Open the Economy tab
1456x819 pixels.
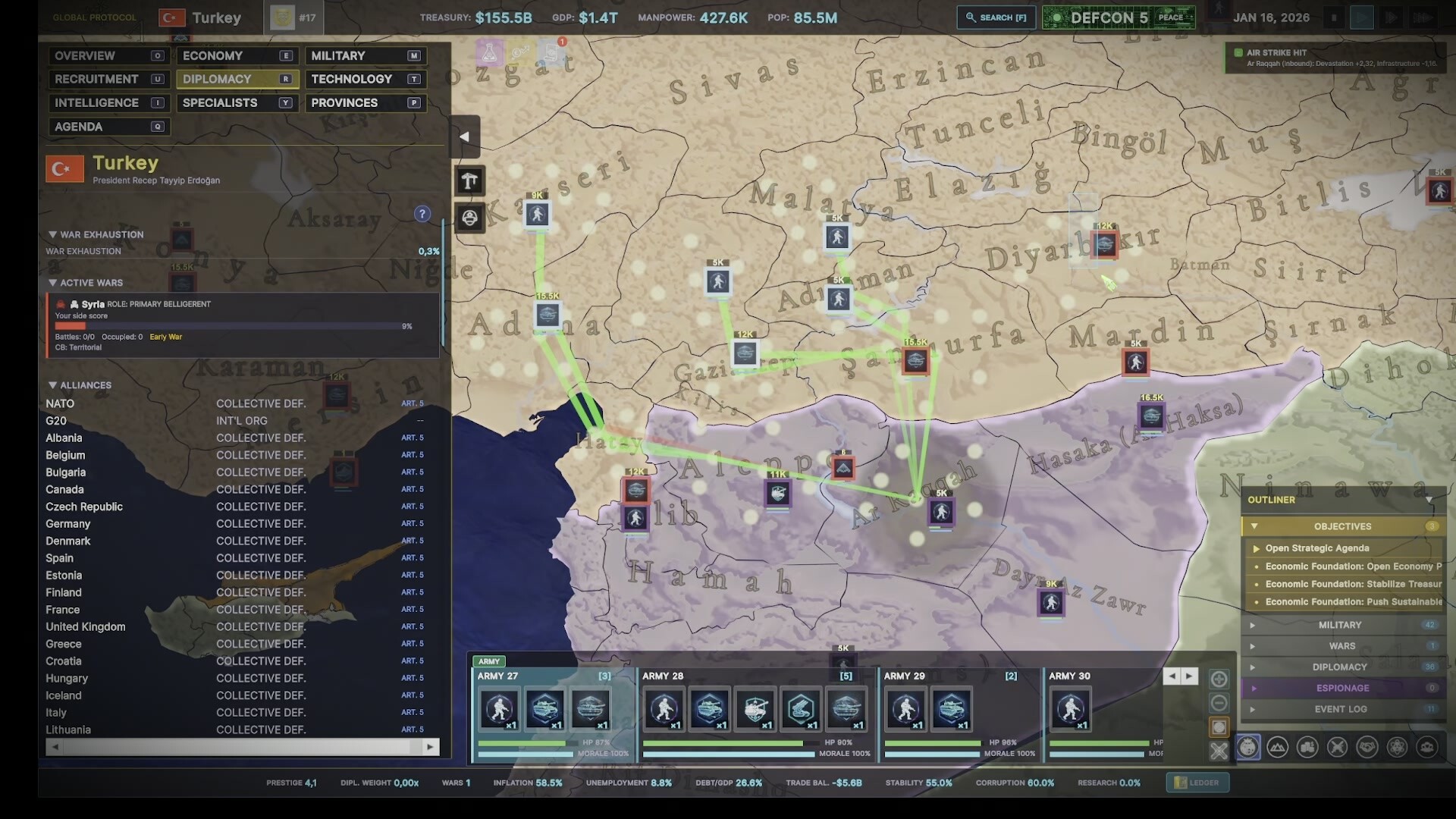pyautogui.click(x=237, y=55)
